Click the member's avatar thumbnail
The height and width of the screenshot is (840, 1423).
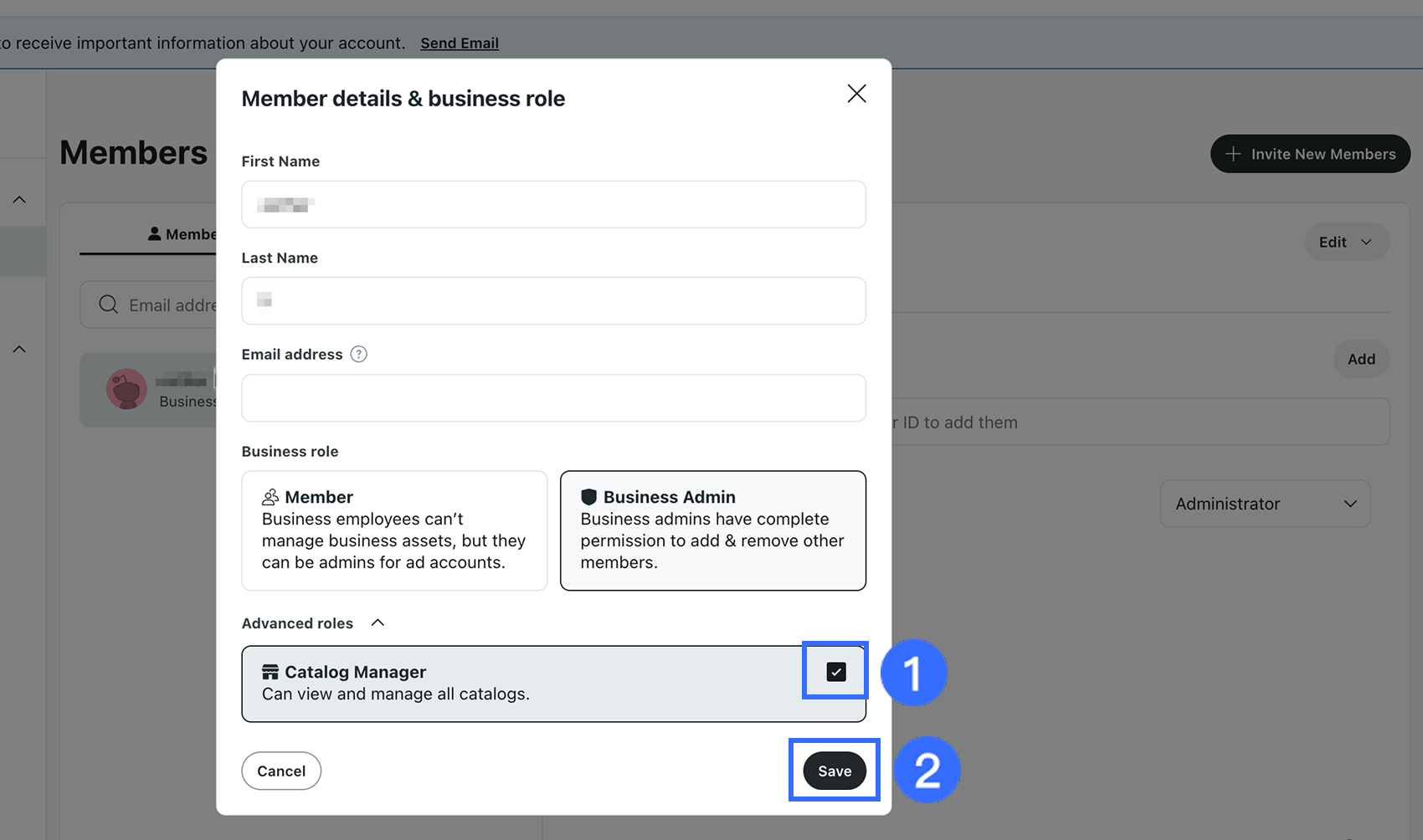pyautogui.click(x=126, y=389)
